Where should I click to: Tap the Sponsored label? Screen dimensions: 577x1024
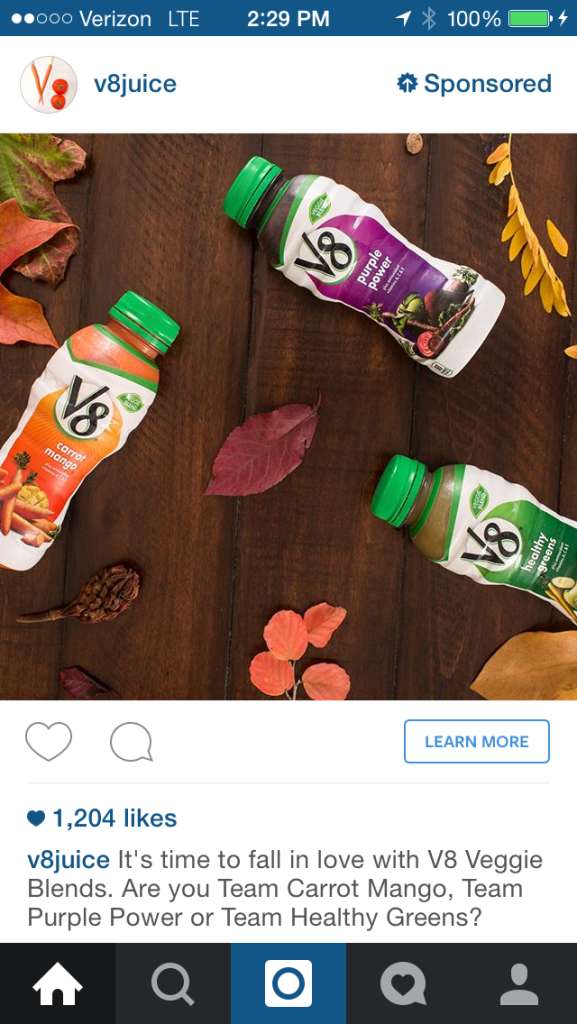point(488,84)
